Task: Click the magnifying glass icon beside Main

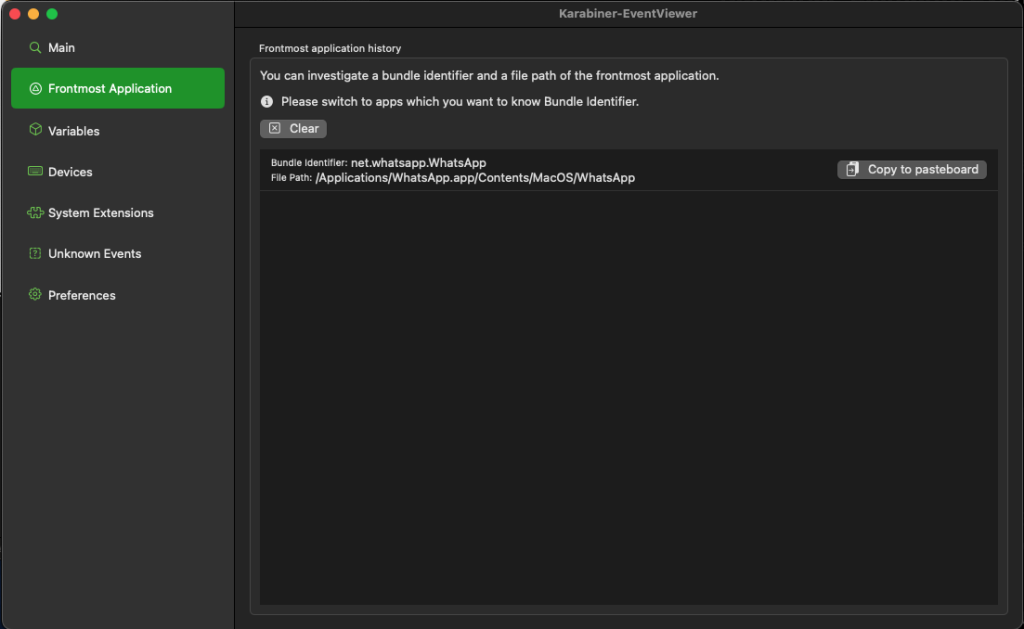Action: click(35, 48)
